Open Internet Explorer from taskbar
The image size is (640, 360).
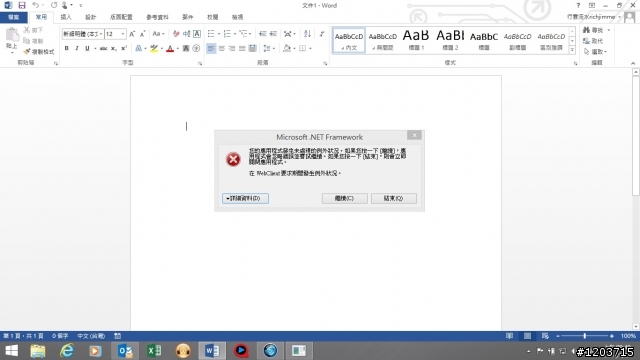67,351
